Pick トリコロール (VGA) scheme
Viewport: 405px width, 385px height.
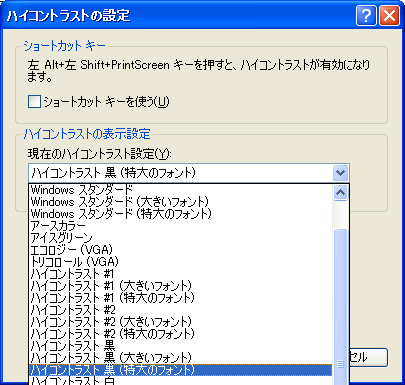pos(180,262)
